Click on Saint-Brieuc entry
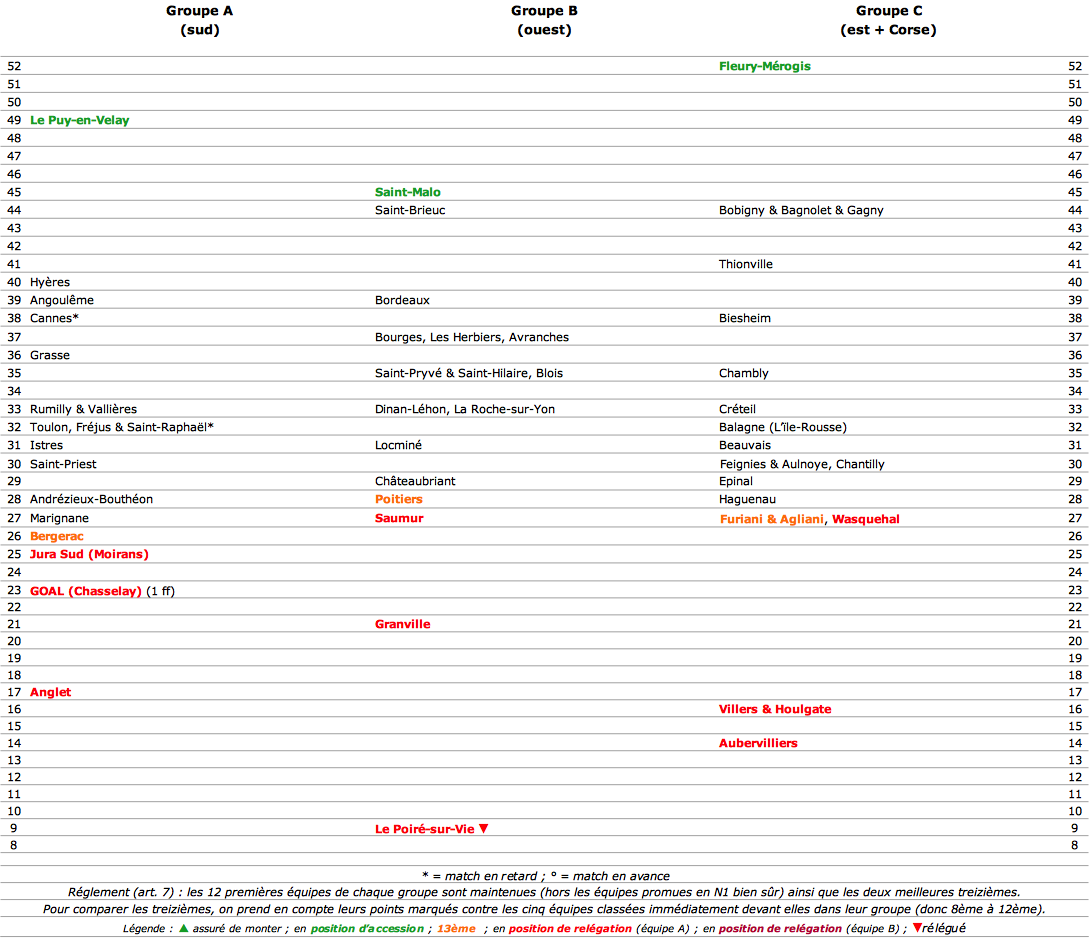 pos(410,210)
